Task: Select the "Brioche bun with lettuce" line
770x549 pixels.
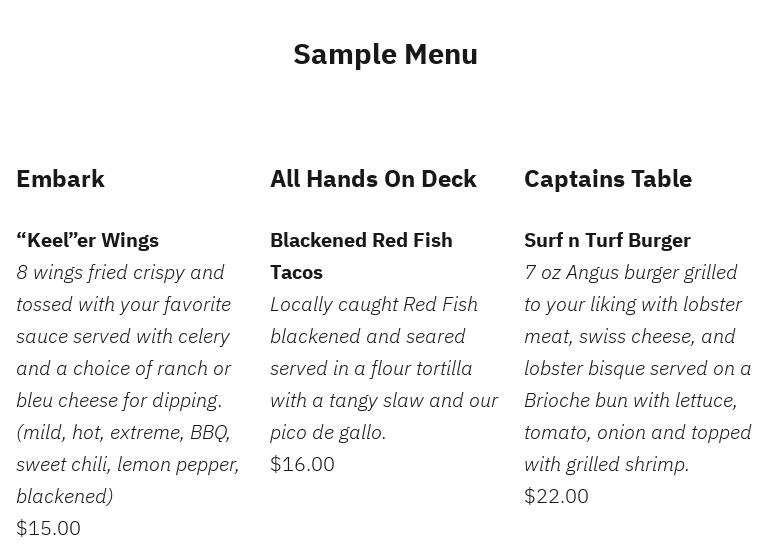Action: (x=630, y=400)
